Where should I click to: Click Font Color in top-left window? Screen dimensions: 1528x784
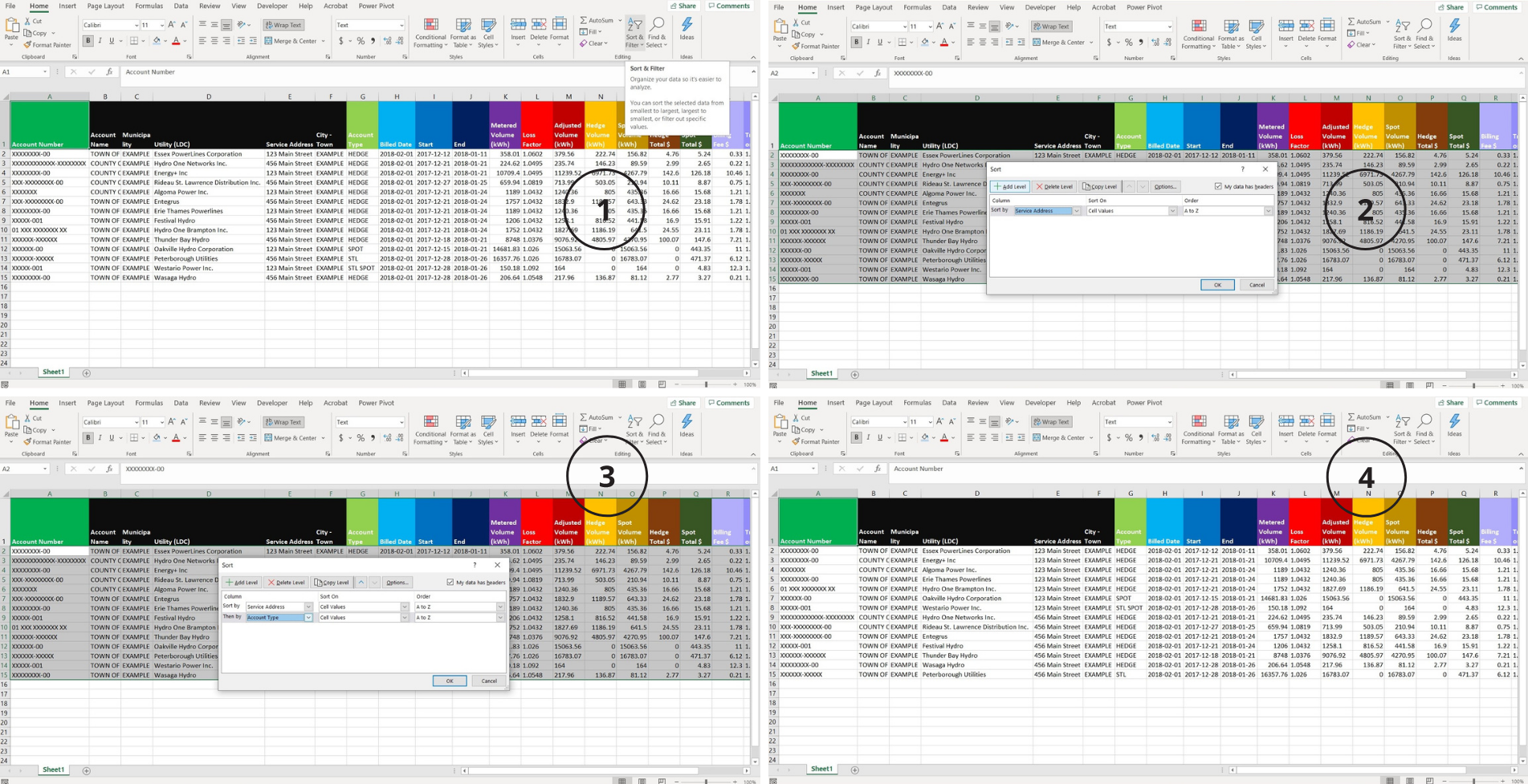pyautogui.click(x=176, y=41)
